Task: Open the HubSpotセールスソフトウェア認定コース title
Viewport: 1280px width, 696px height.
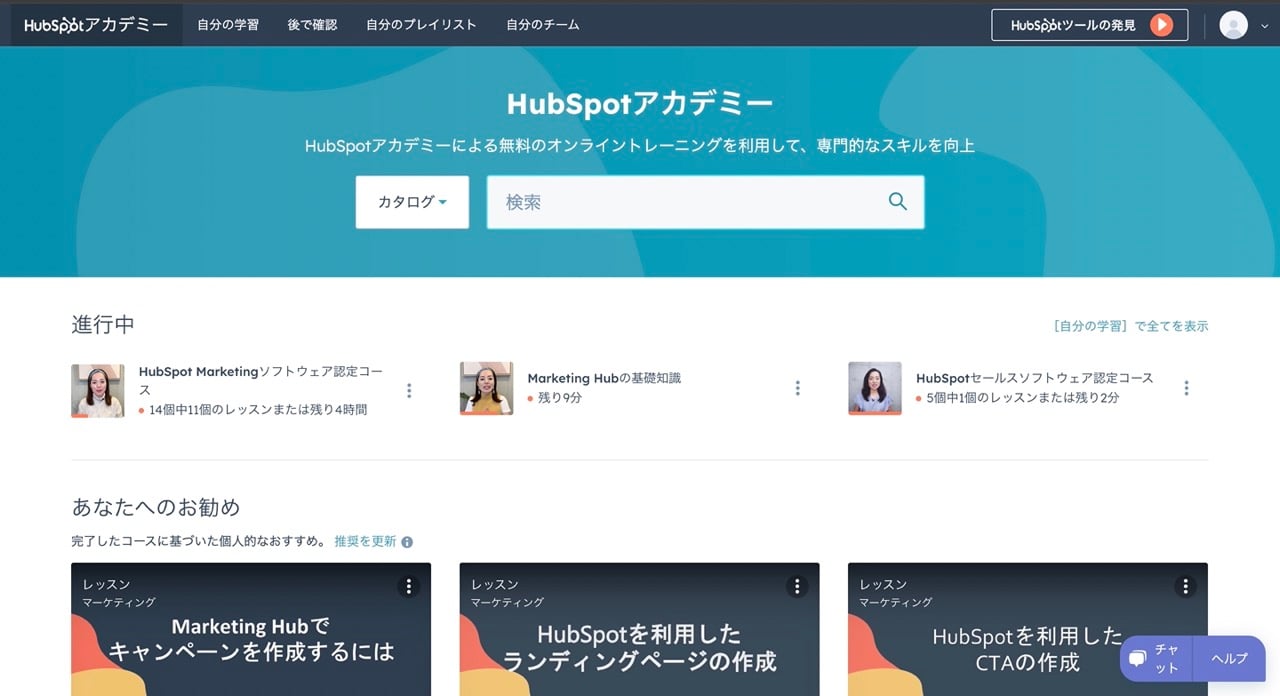Action: [x=1035, y=378]
